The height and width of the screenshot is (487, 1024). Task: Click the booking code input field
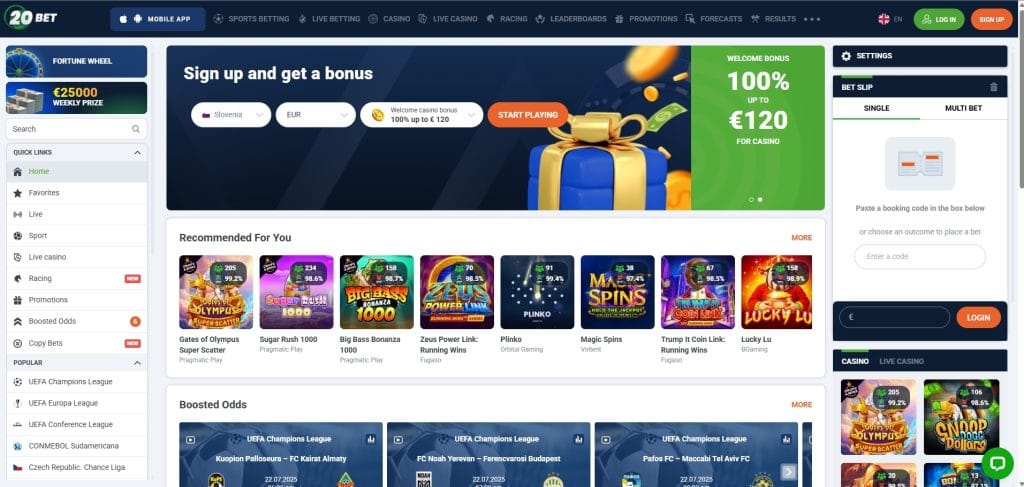pos(920,257)
